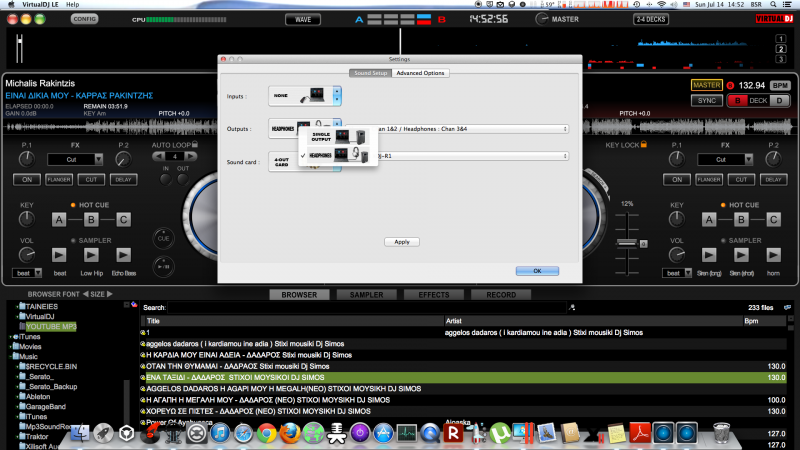Select track 'ΟΤΑΝ ΤΗΝ ΘΥΜΑΜΑΙ - ΔΑΔΑΡΟΣ'
800x450 pixels.
(238, 366)
